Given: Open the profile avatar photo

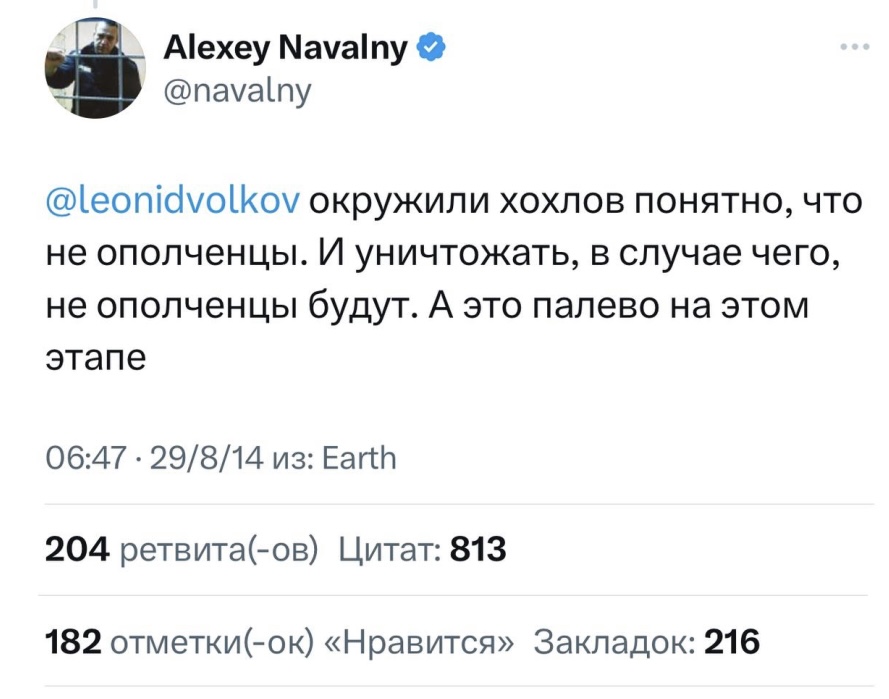Looking at the screenshot, I should (x=95, y=67).
